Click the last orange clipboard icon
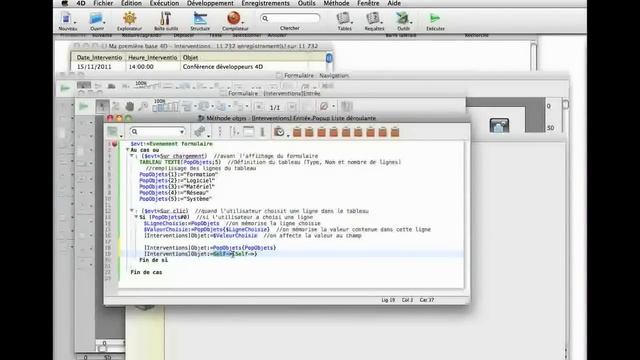 pyautogui.click(x=395, y=132)
